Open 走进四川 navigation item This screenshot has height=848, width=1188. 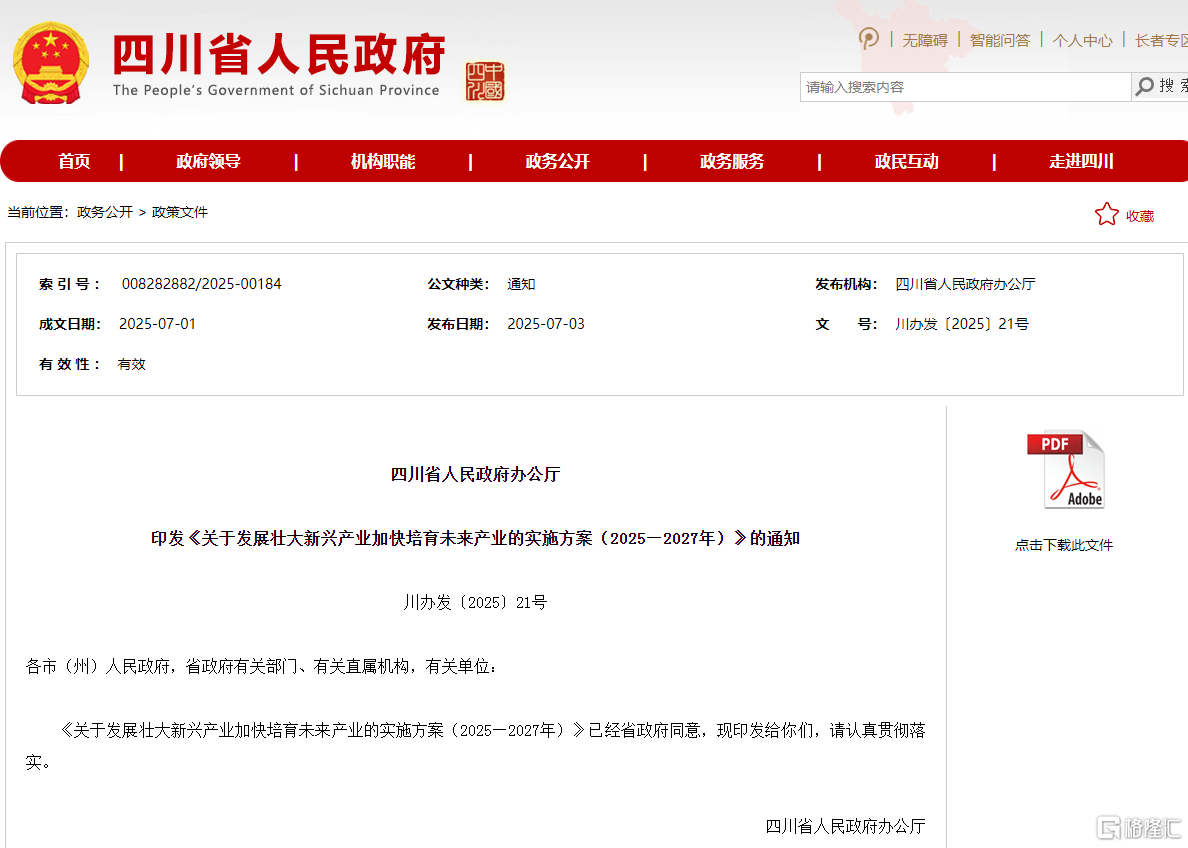1081,161
